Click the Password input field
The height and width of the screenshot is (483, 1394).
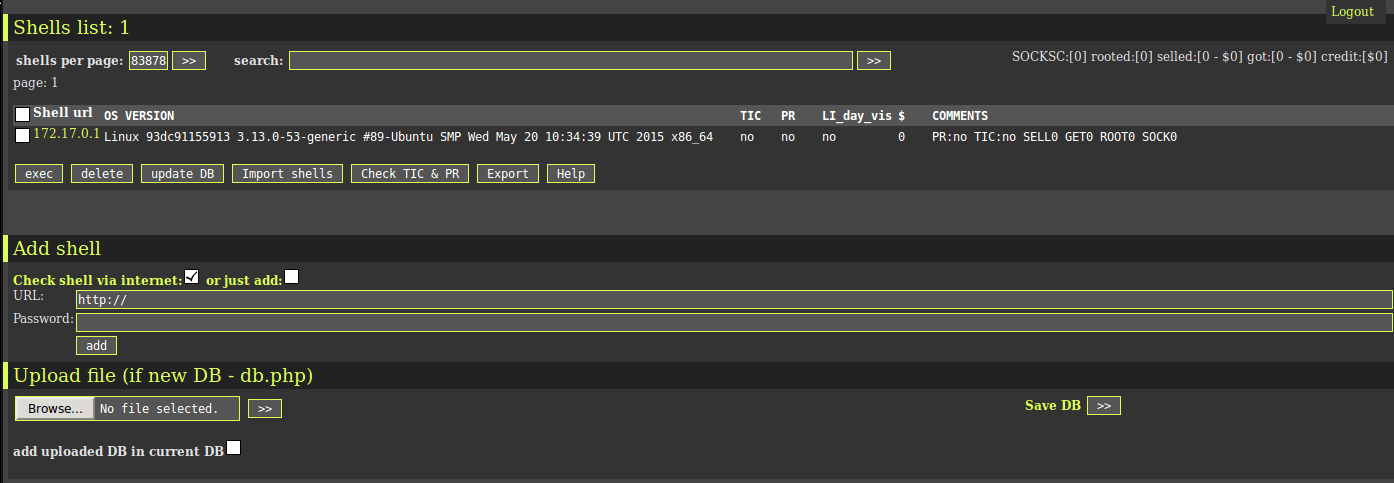[x=734, y=322]
